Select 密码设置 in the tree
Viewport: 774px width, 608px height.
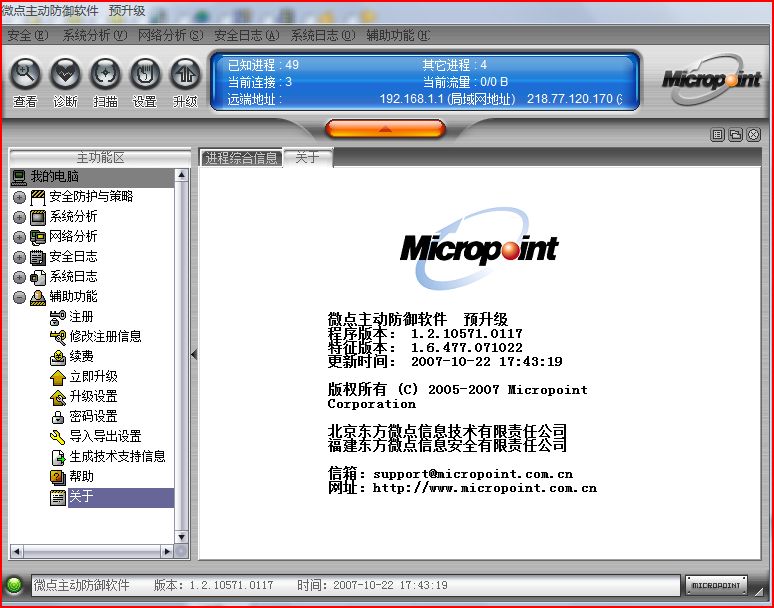(93, 417)
